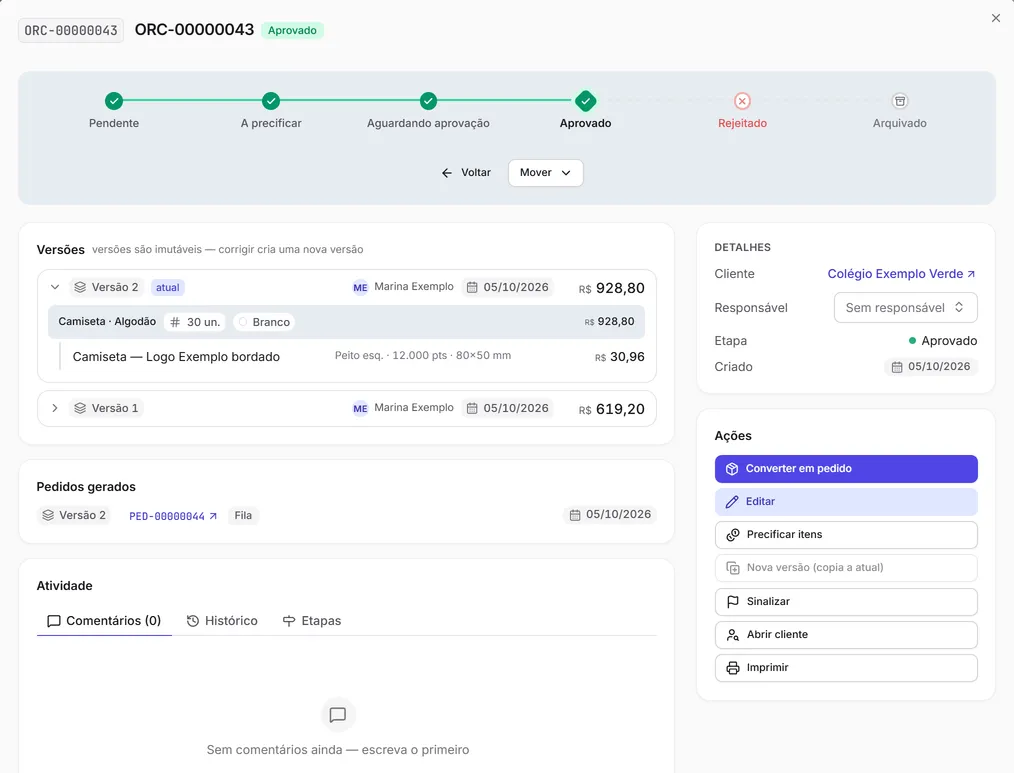The image size is (1014, 773).
Task: Click Sem comentários ainda message
Action: pos(338,750)
